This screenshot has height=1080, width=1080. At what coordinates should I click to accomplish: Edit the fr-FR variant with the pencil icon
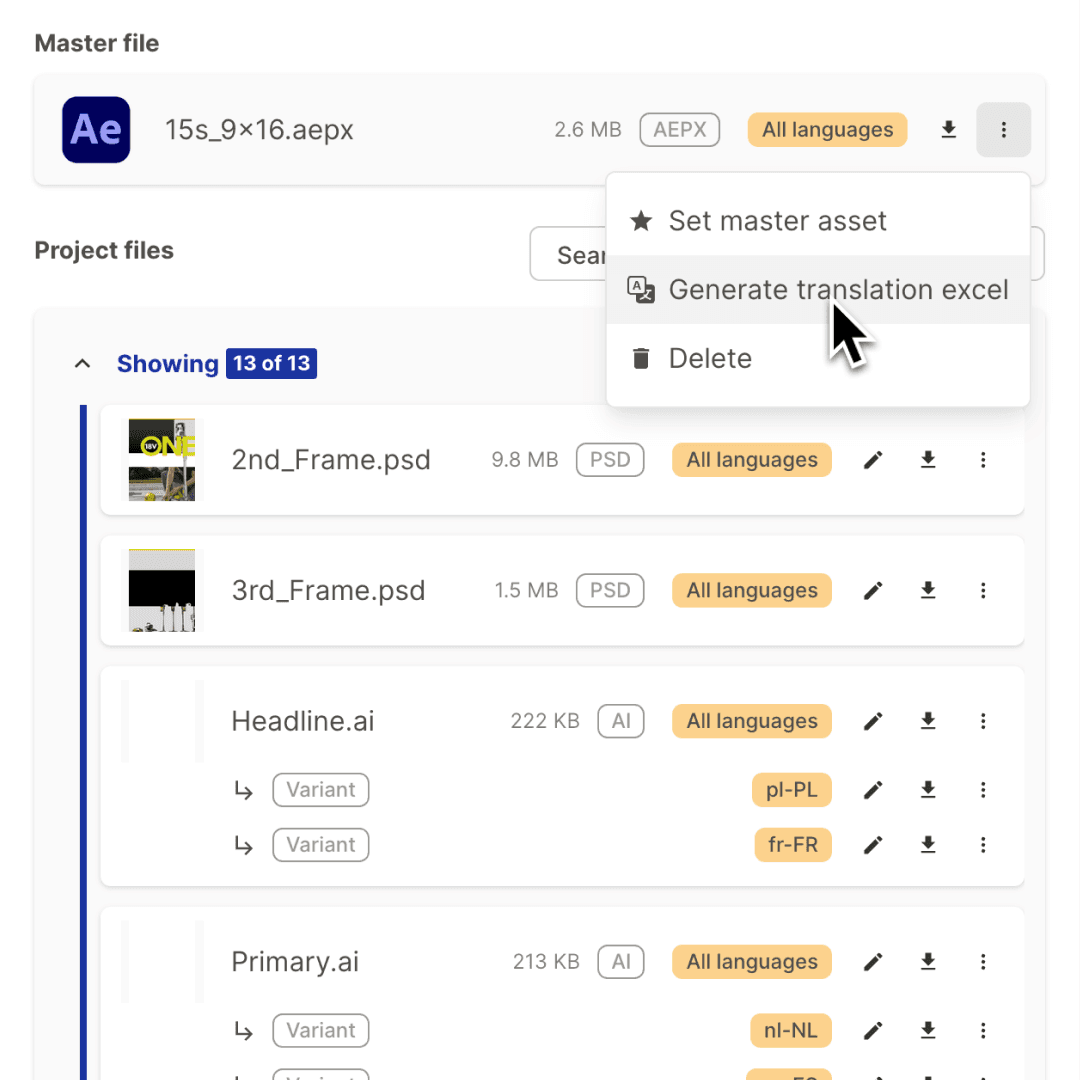click(872, 845)
